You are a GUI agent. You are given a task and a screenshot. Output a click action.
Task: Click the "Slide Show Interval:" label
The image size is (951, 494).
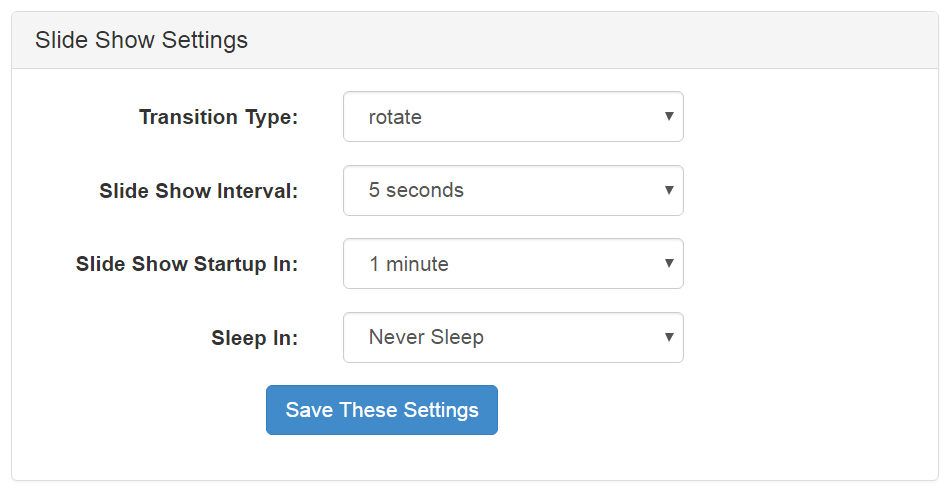[198, 191]
